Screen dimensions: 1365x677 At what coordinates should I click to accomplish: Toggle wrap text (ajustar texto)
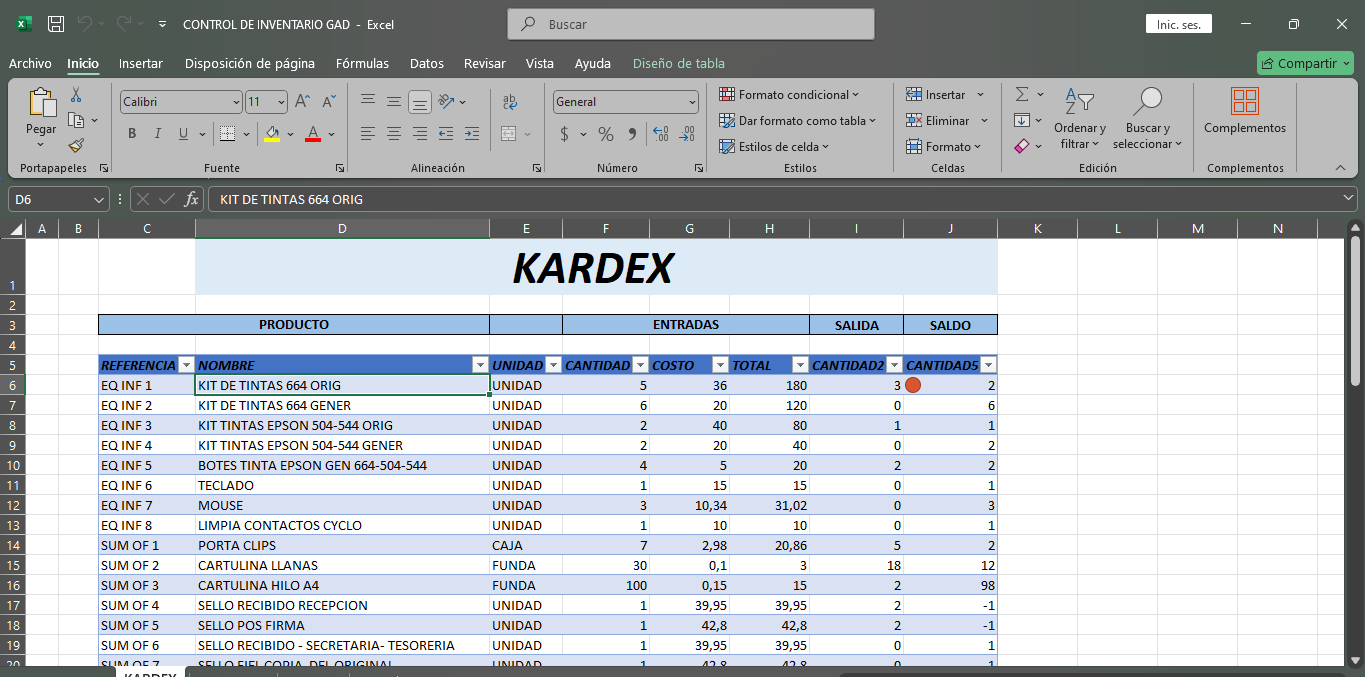(x=510, y=101)
